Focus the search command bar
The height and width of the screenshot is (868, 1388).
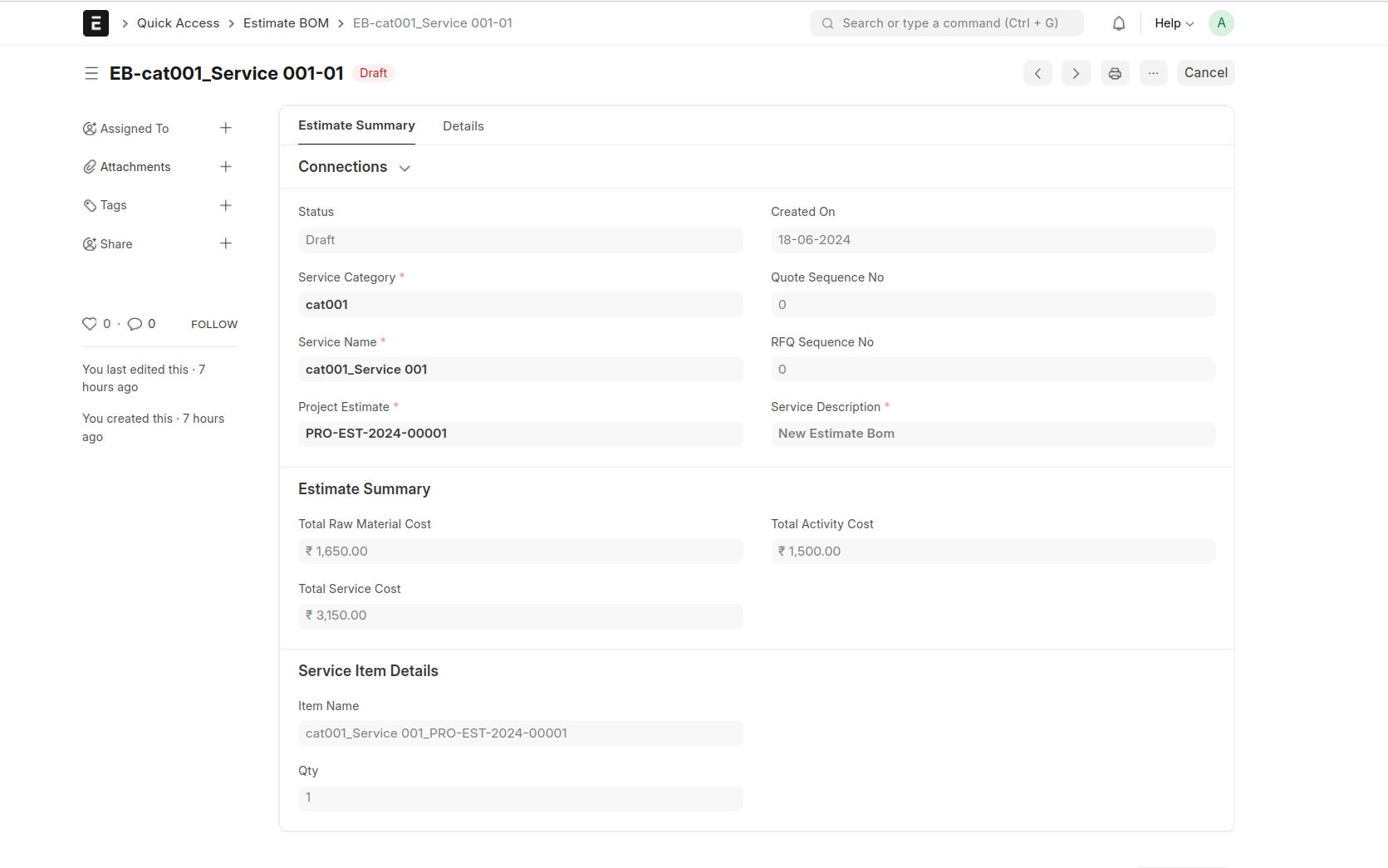946,23
